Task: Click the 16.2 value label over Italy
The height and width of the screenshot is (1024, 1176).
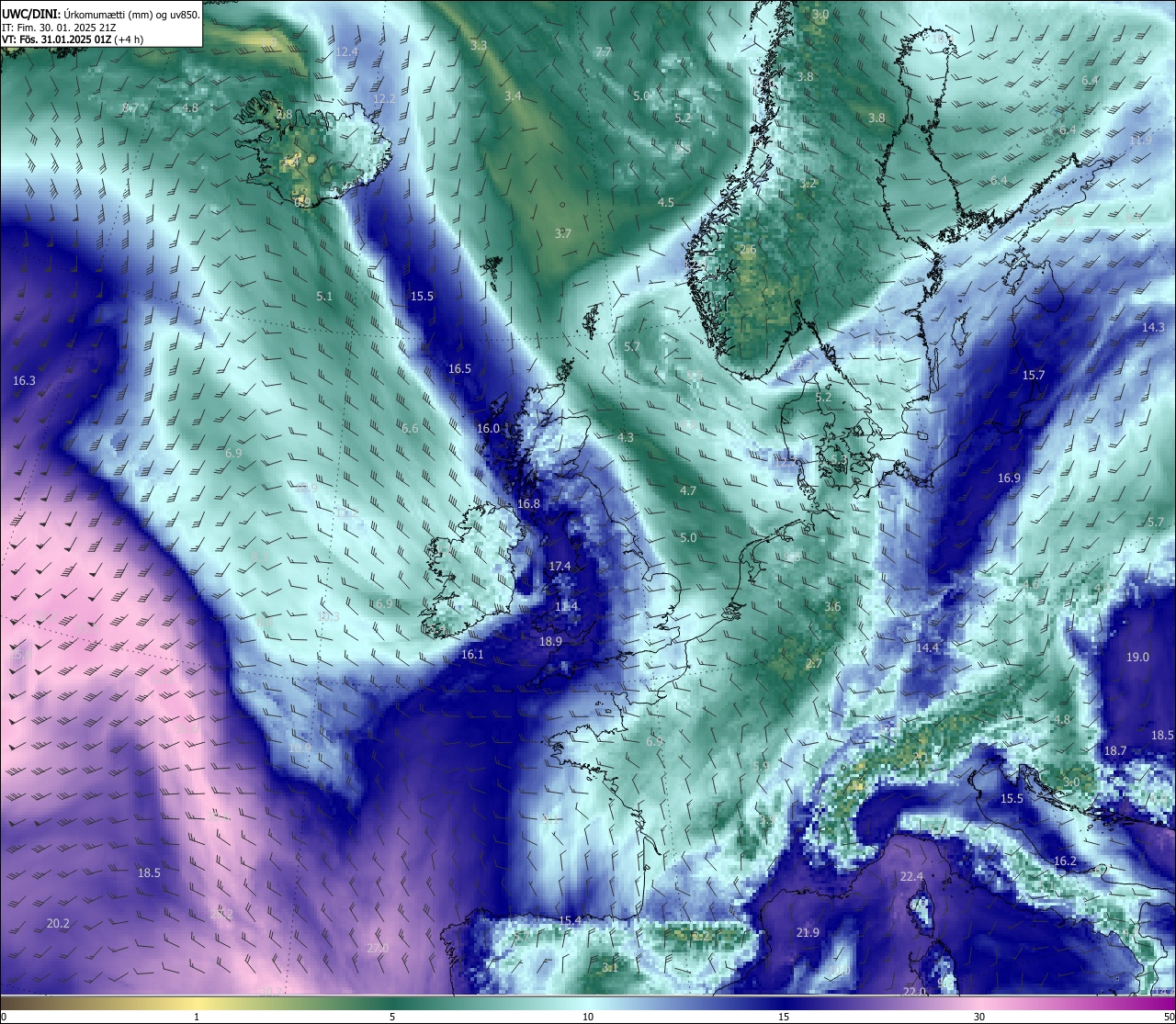Action: click(x=1065, y=861)
